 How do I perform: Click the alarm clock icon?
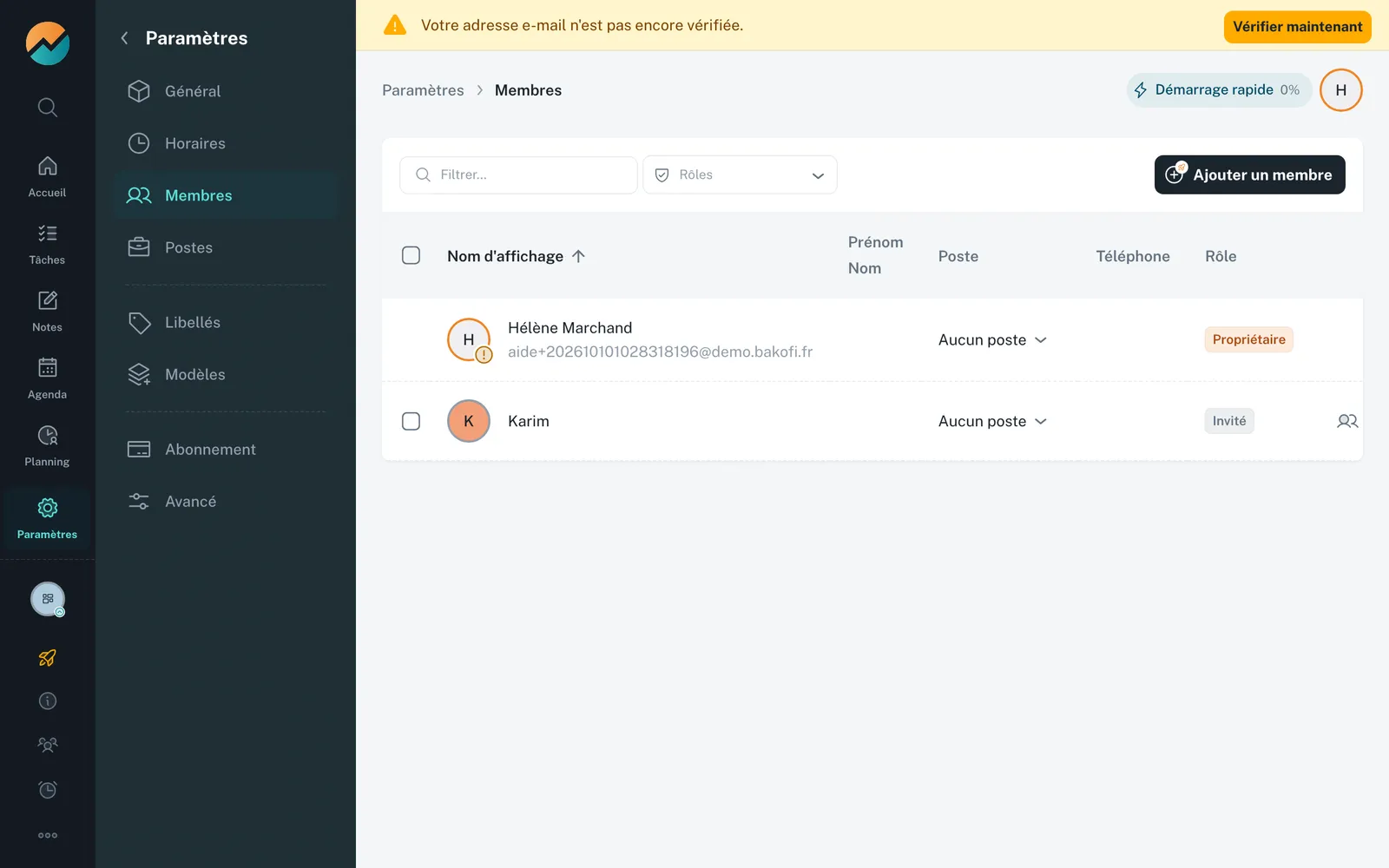pyautogui.click(x=48, y=789)
